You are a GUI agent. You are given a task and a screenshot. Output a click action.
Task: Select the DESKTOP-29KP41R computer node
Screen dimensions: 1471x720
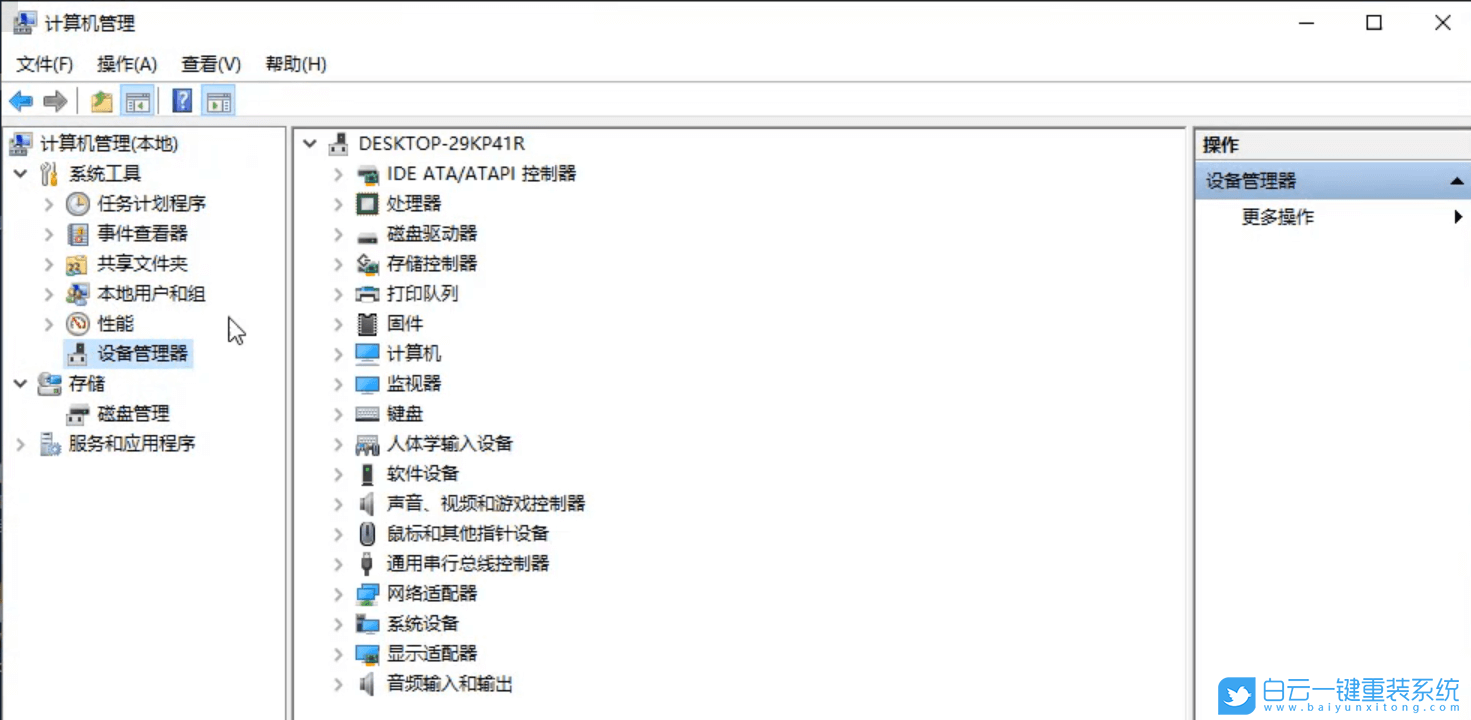[x=441, y=143]
